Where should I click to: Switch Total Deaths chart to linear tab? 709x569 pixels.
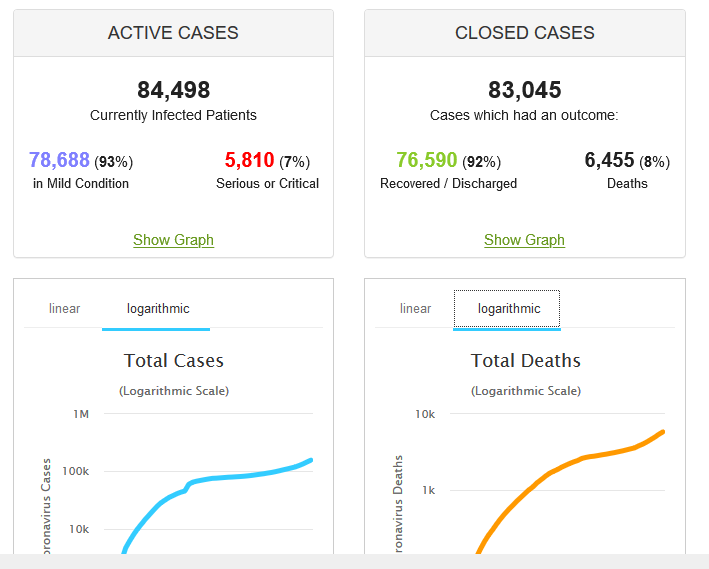pyautogui.click(x=415, y=308)
